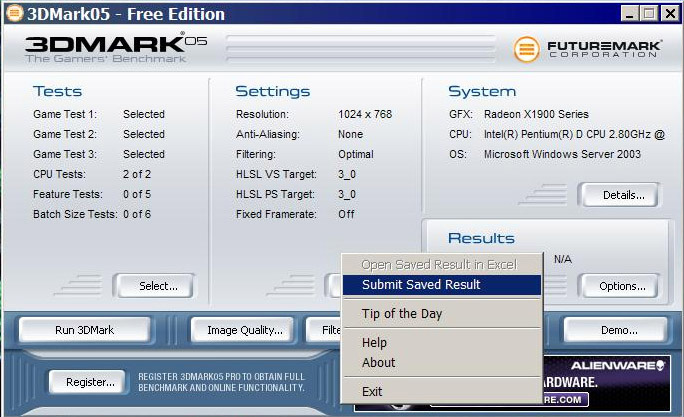Click the CPU value Intel Pentium D
Screen dimensions: 684x417
(x=574, y=134)
